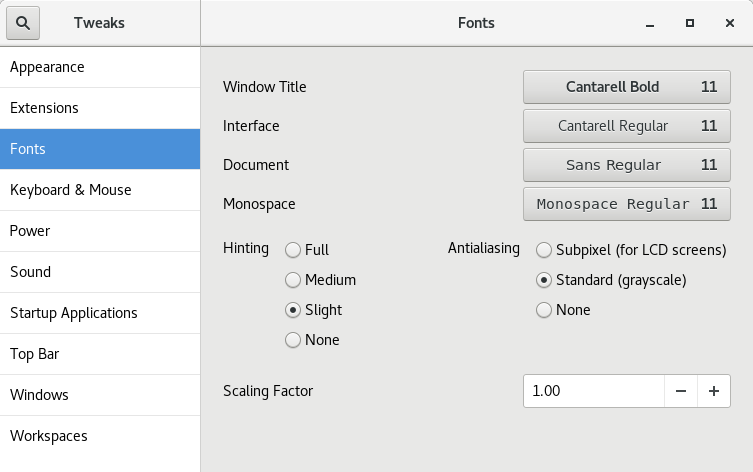Screen dimensions: 753x472
Task: Click the Scaling Factor value field
Action: [x=593, y=391]
